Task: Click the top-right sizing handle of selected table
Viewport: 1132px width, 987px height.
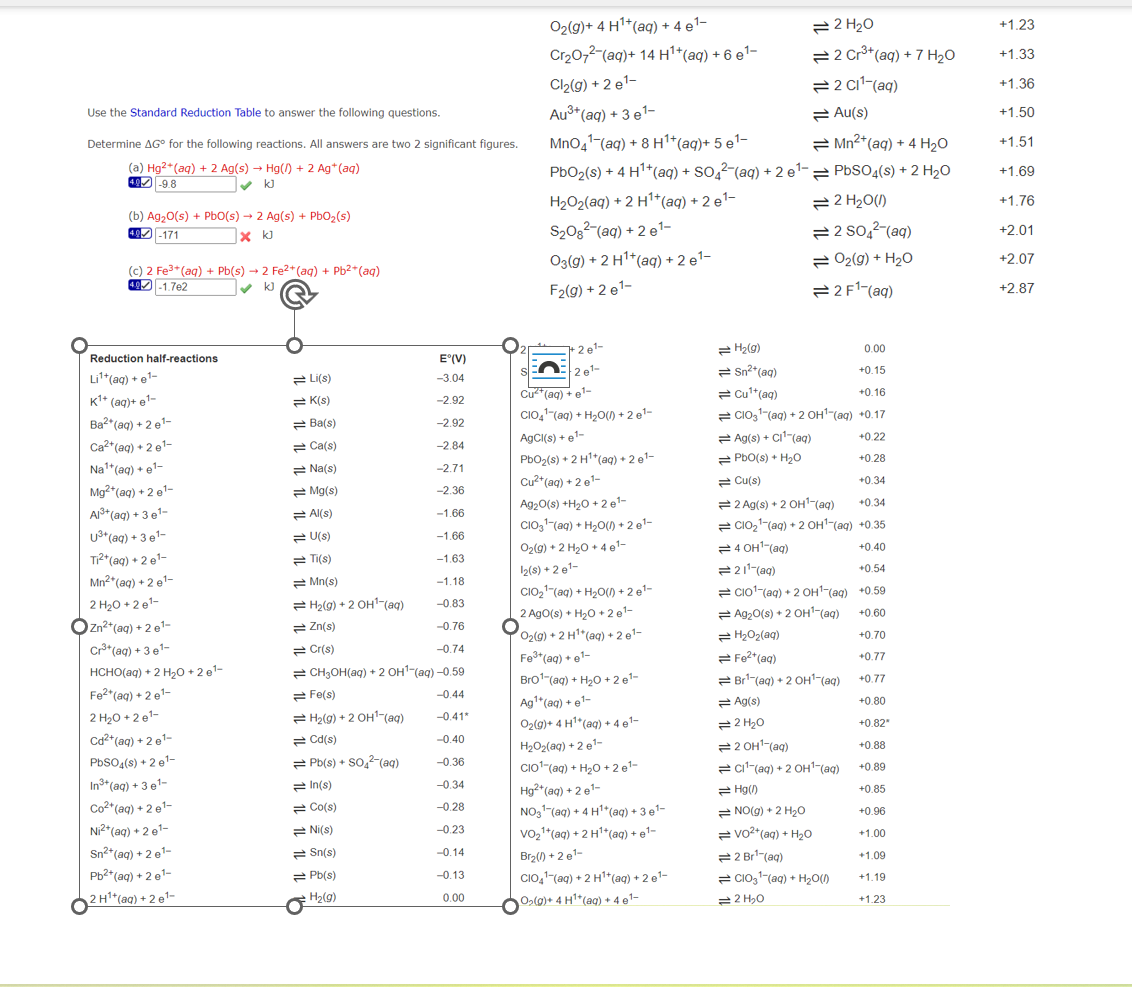Action: point(510,345)
